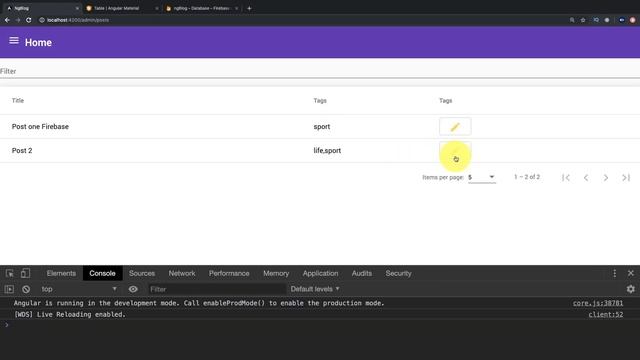Switch to Table Angular Material browser tab
This screenshot has width=640, height=360.
121,8
